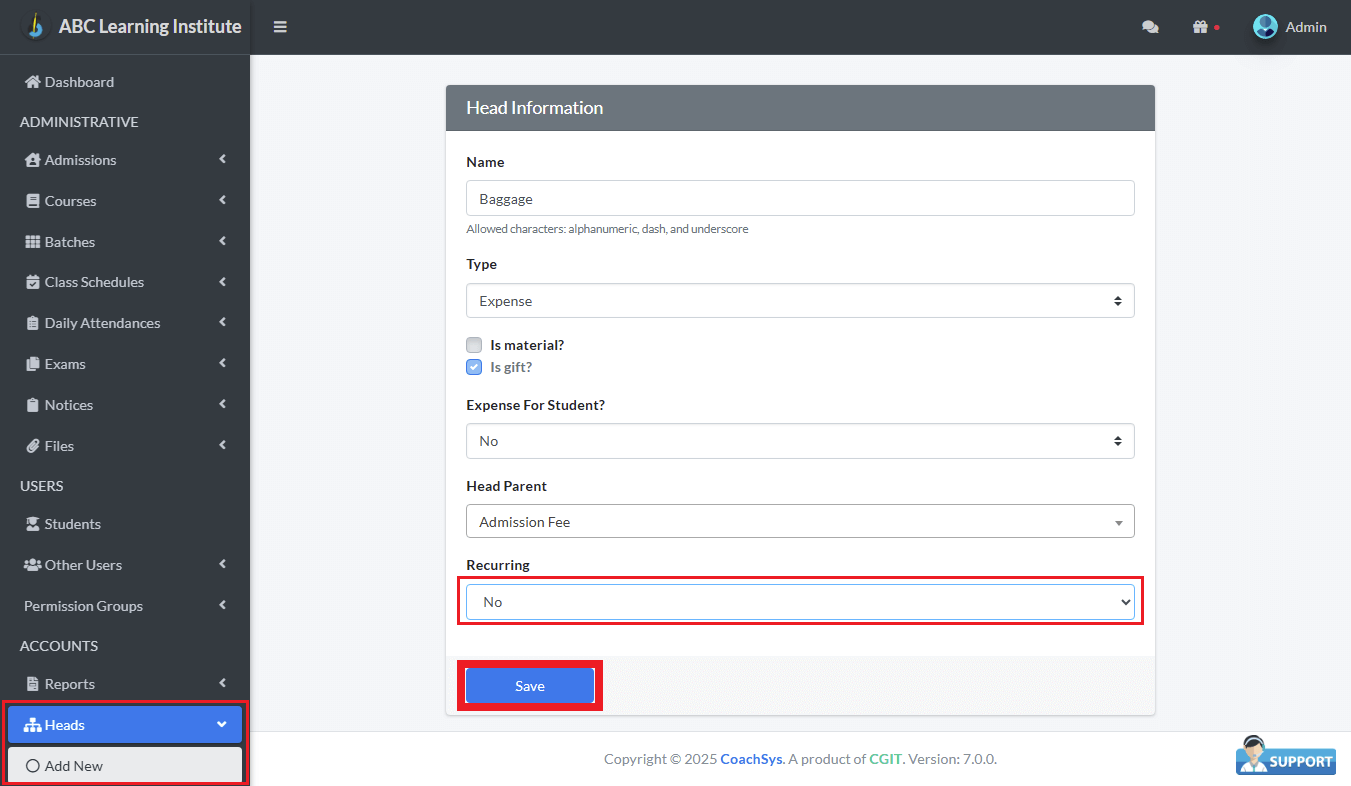This screenshot has width=1351, height=786.
Task: Follow the CoachSys footer link
Action: pyautogui.click(x=751, y=759)
